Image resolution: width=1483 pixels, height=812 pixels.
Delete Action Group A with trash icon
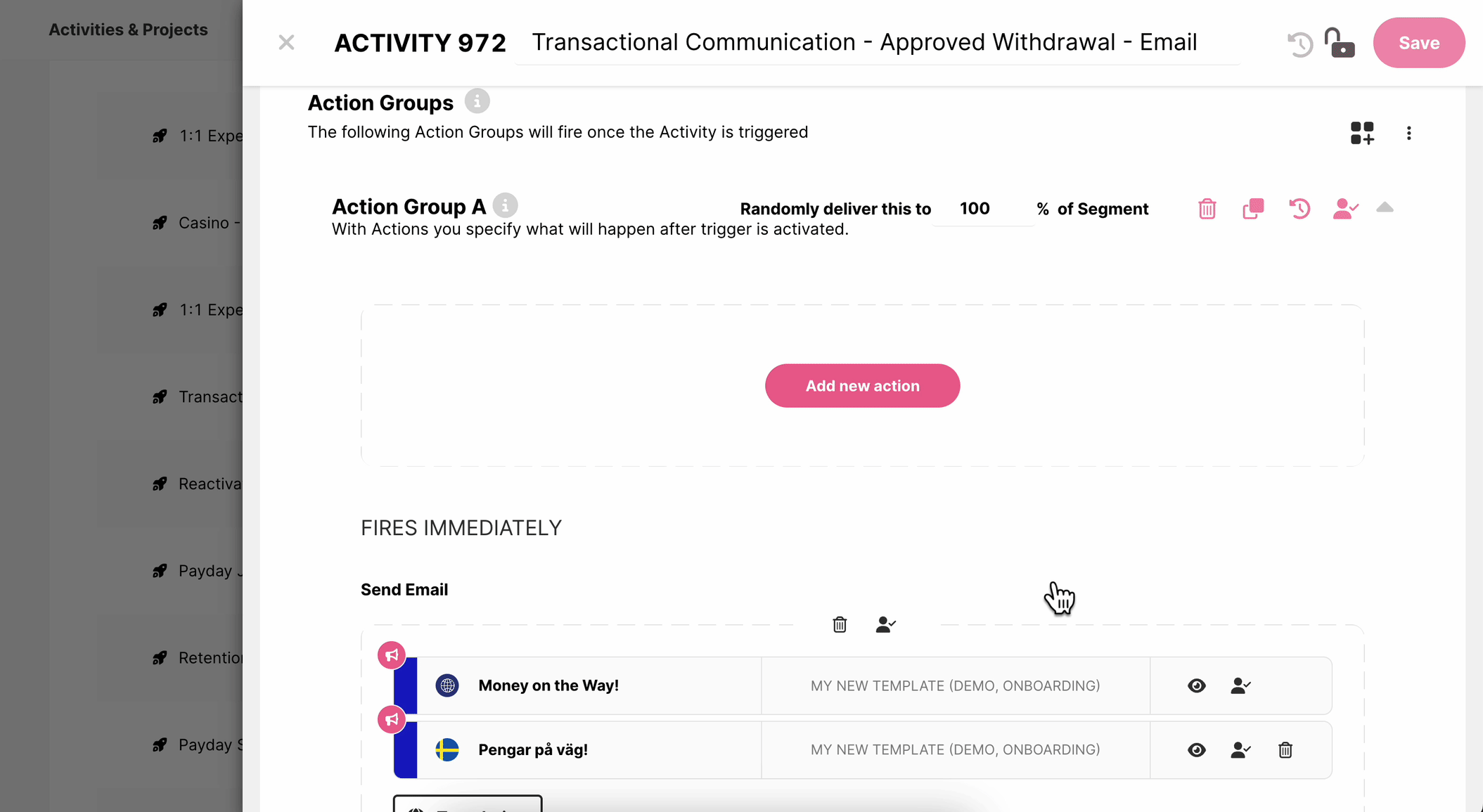pyautogui.click(x=1207, y=209)
